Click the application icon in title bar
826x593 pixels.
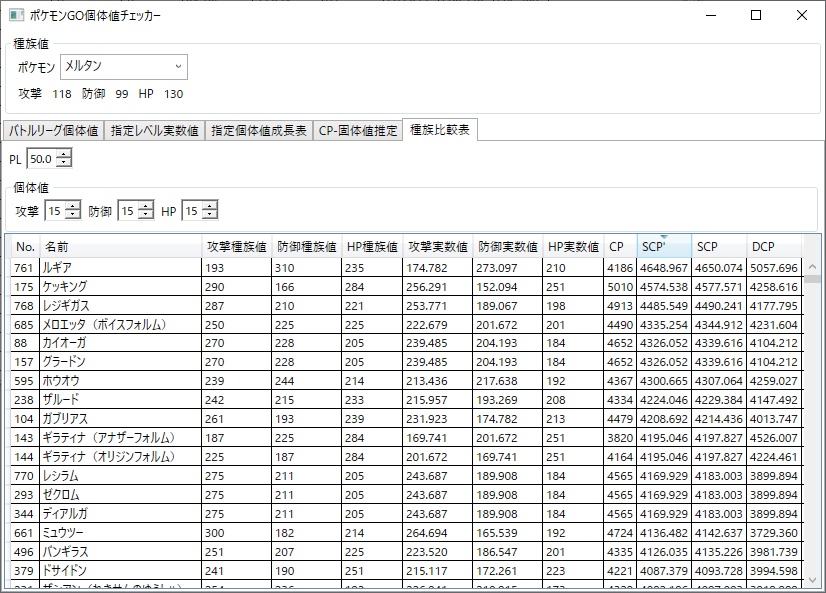pyautogui.click(x=16, y=15)
